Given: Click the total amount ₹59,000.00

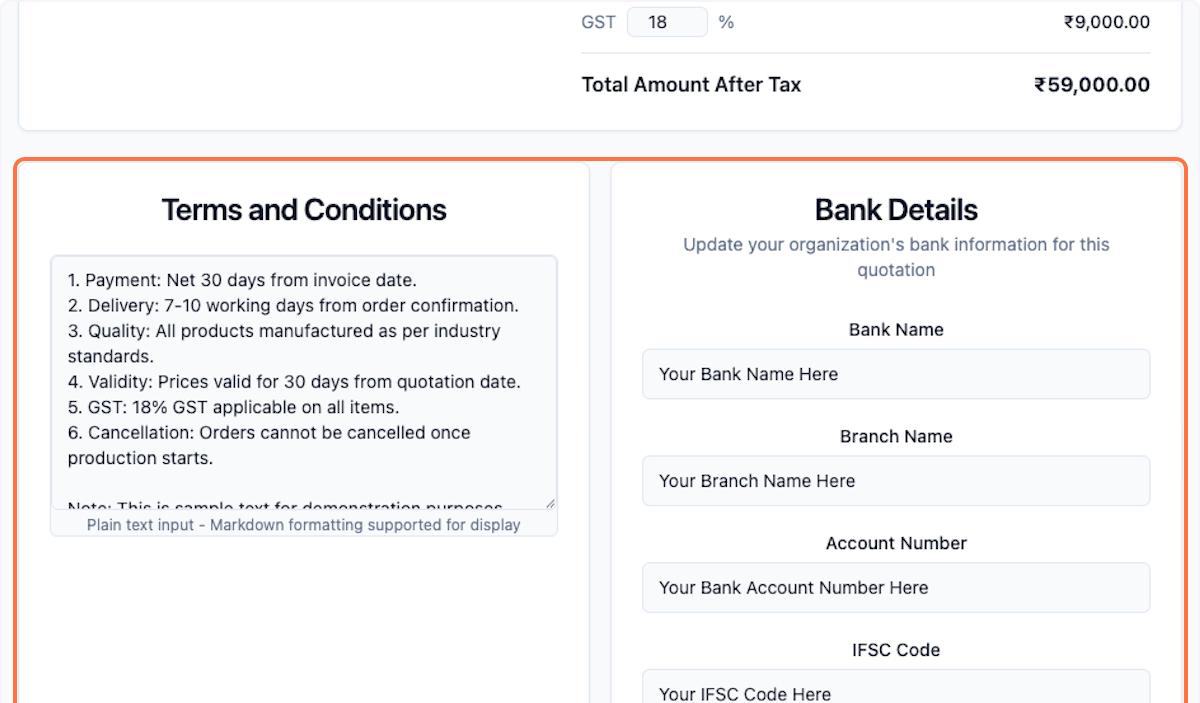Looking at the screenshot, I should click(1092, 84).
